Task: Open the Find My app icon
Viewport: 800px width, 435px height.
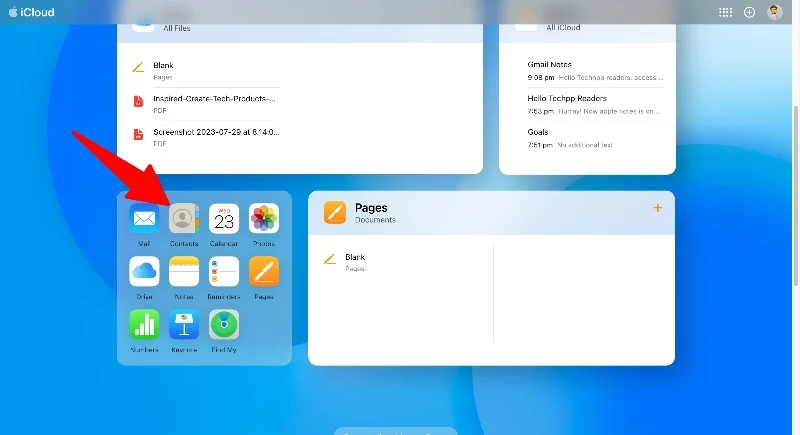Action: tap(223, 324)
